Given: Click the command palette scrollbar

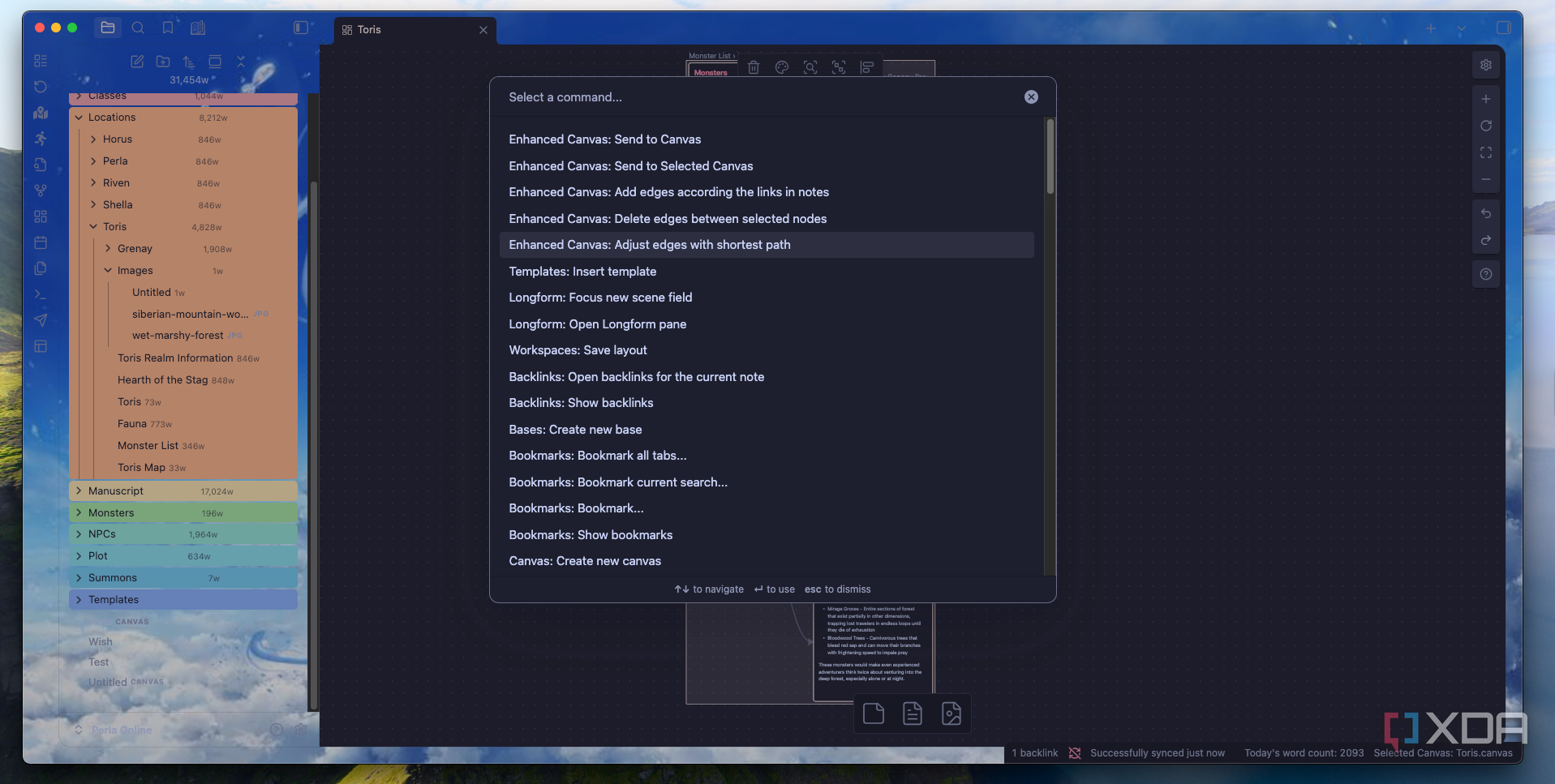Looking at the screenshot, I should [1050, 156].
